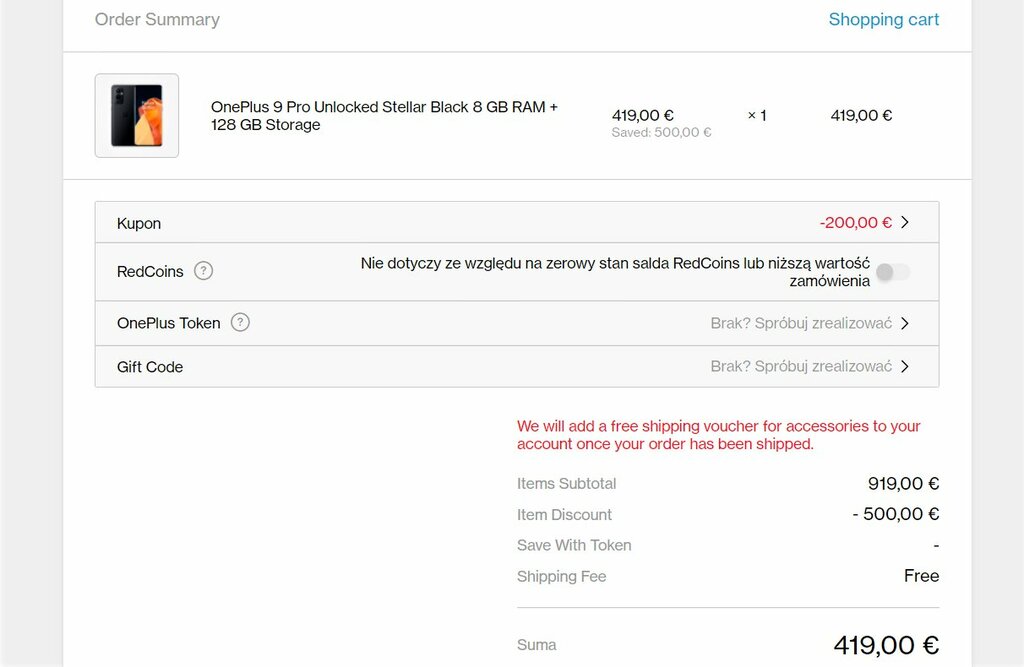
Task: Open the Shopping cart link
Action: (x=884, y=20)
